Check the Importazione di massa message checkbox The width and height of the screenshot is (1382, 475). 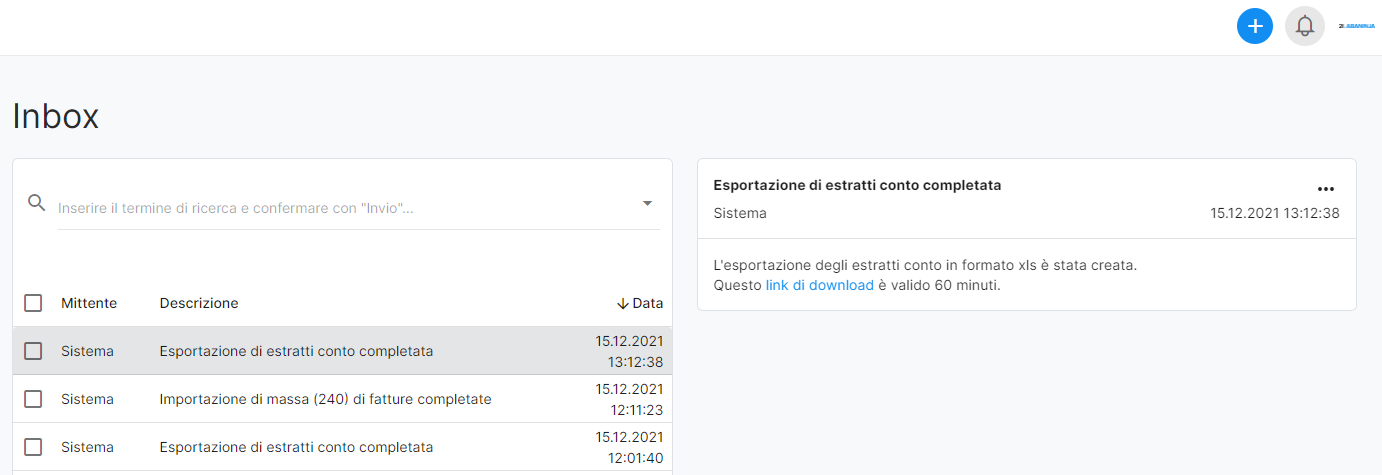(x=33, y=399)
